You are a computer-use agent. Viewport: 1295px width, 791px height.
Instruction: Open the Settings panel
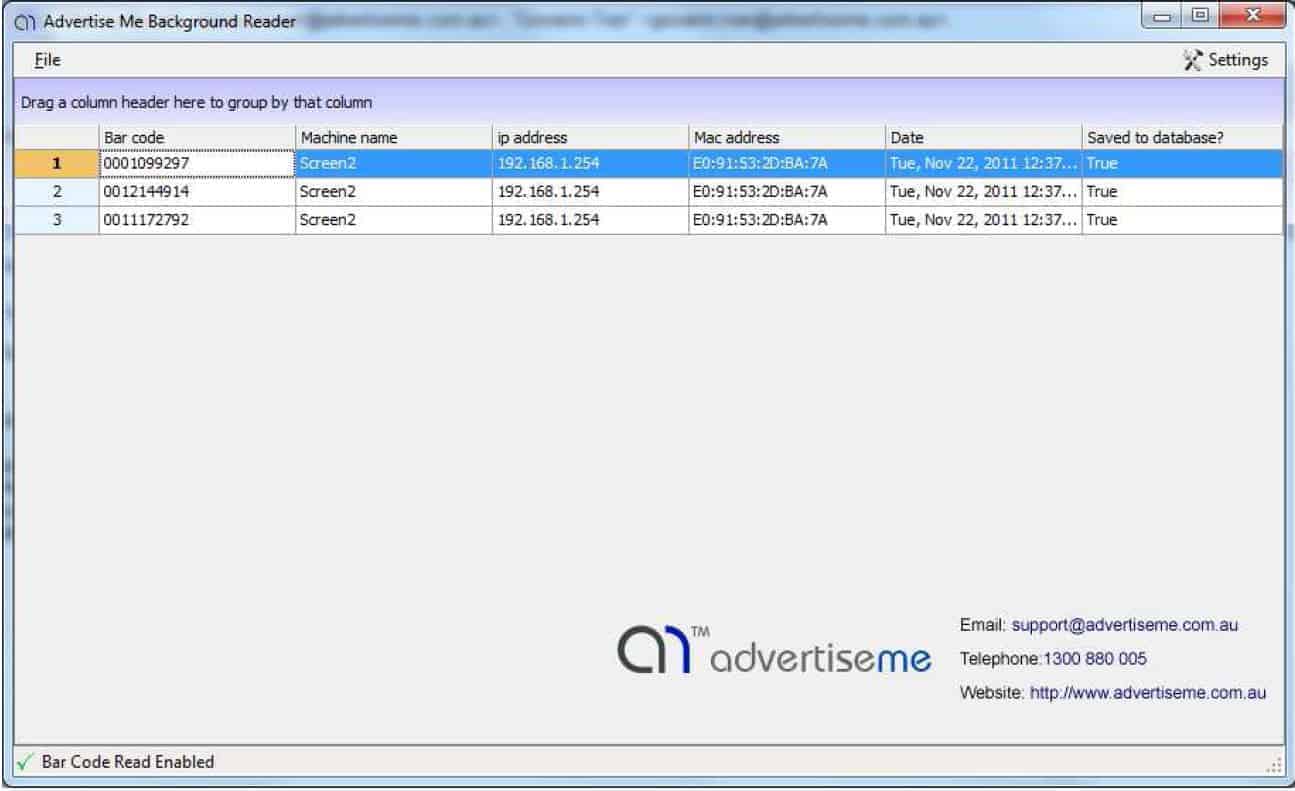(x=1237, y=60)
